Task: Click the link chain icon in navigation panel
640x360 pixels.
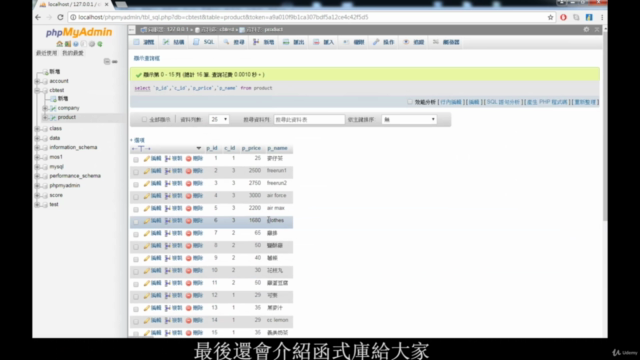Action: (x=115, y=61)
